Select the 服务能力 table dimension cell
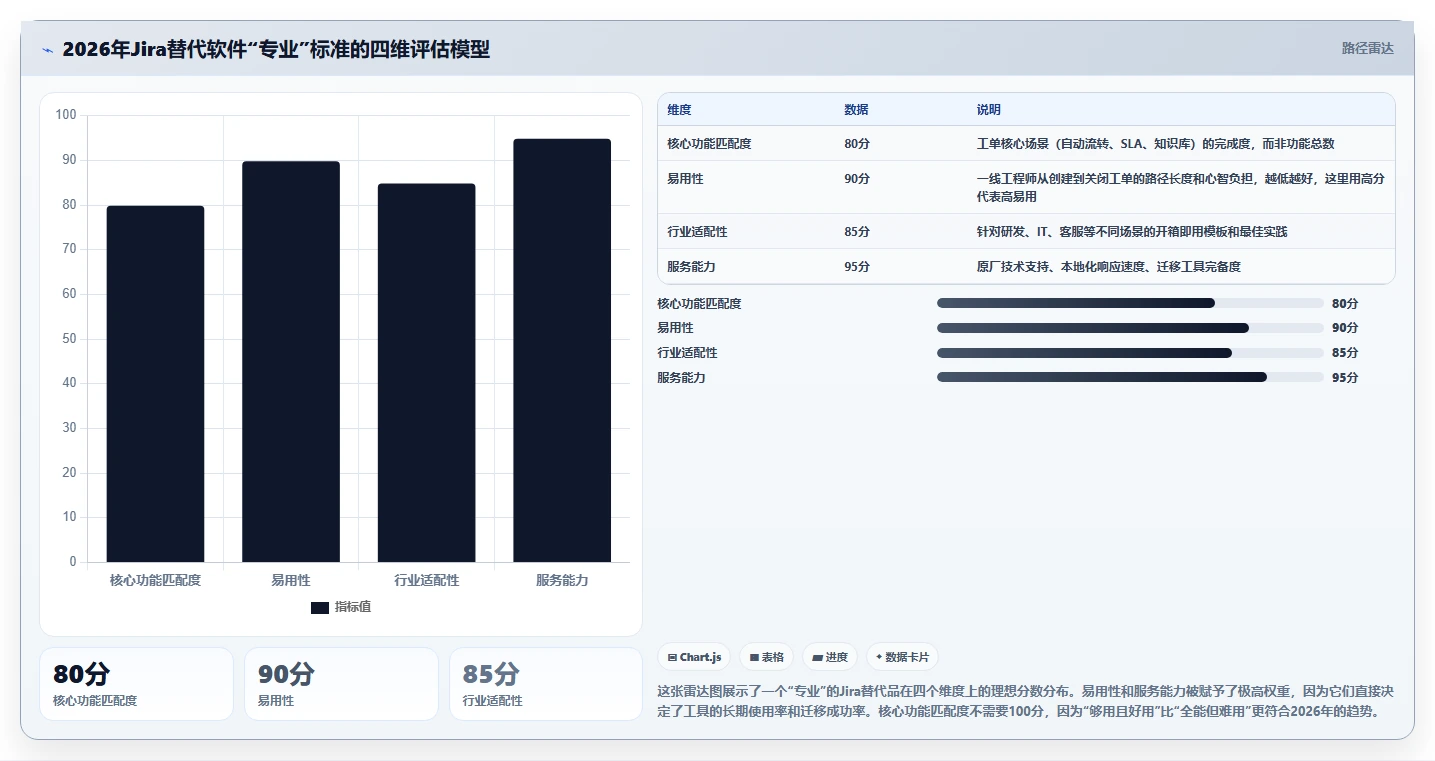The width and height of the screenshot is (1435, 761). (746, 266)
